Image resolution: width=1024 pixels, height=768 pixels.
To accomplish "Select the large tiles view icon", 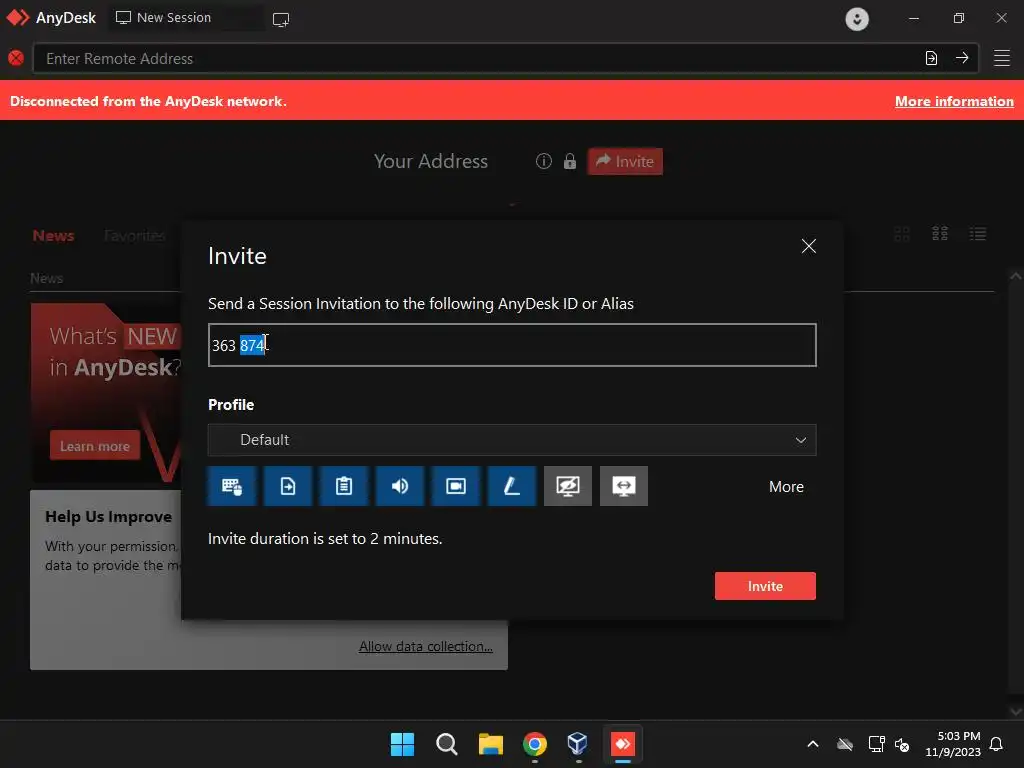I will coord(902,234).
